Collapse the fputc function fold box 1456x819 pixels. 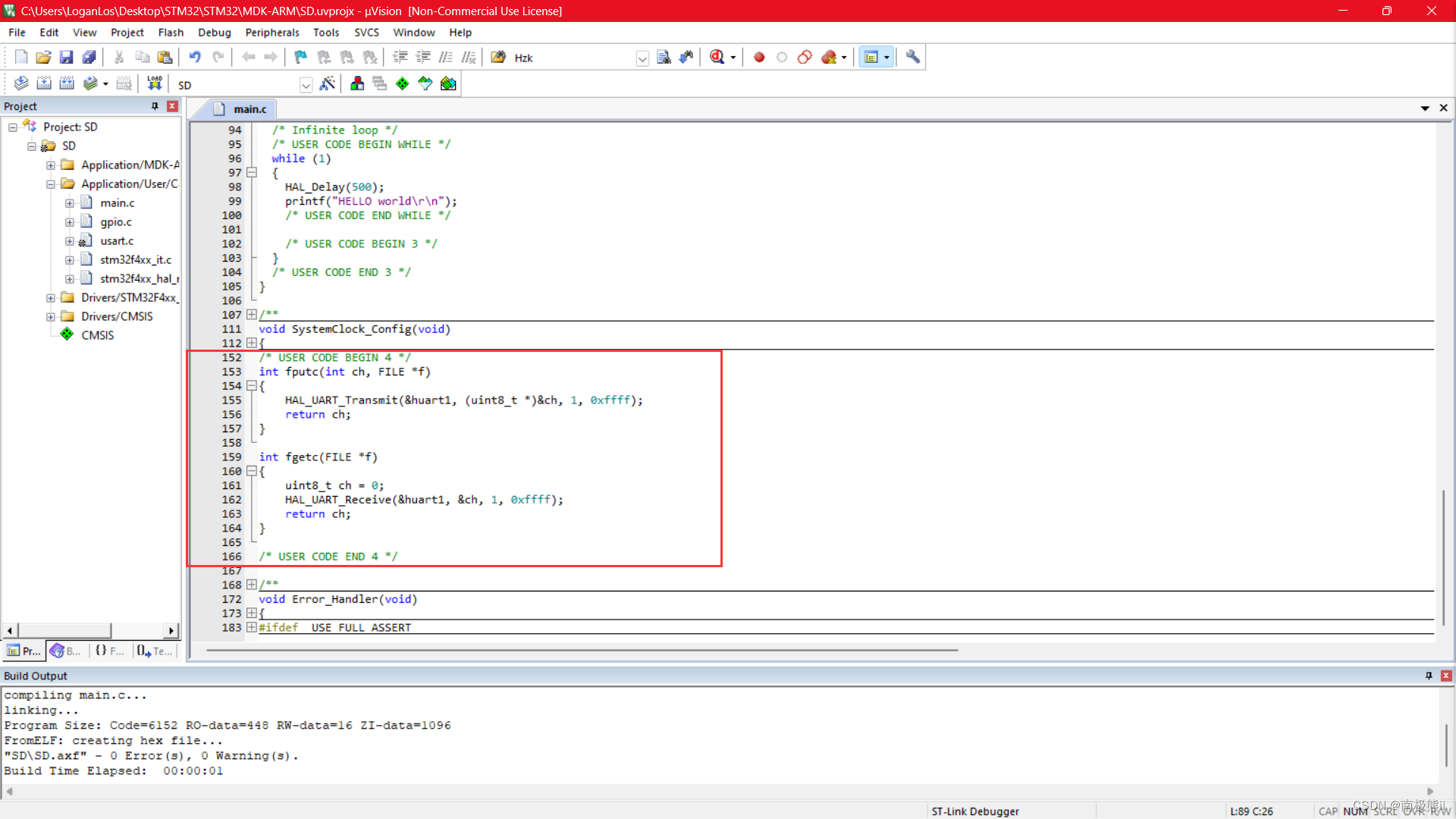(252, 386)
